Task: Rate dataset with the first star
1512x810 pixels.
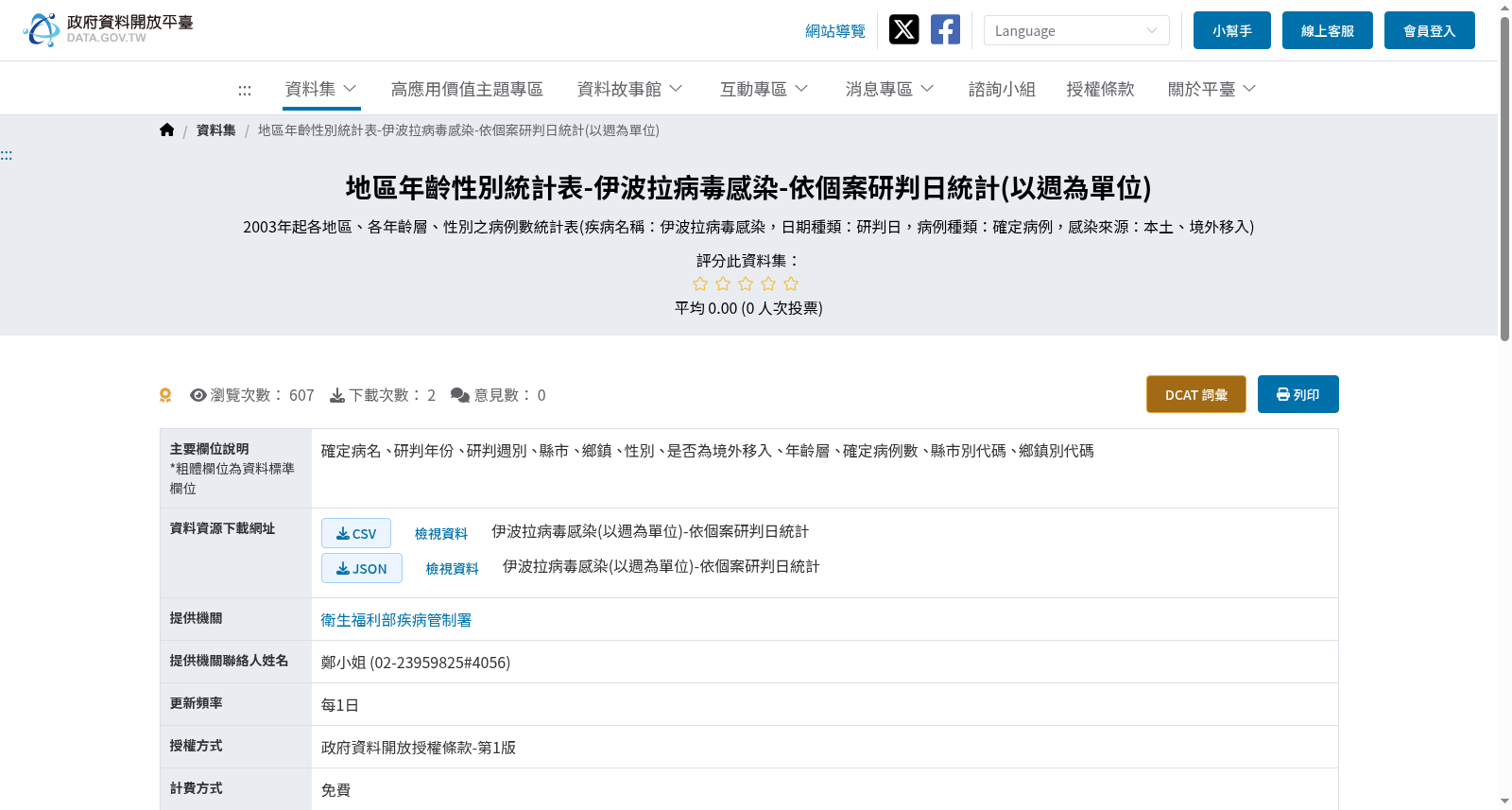Action: 700,284
